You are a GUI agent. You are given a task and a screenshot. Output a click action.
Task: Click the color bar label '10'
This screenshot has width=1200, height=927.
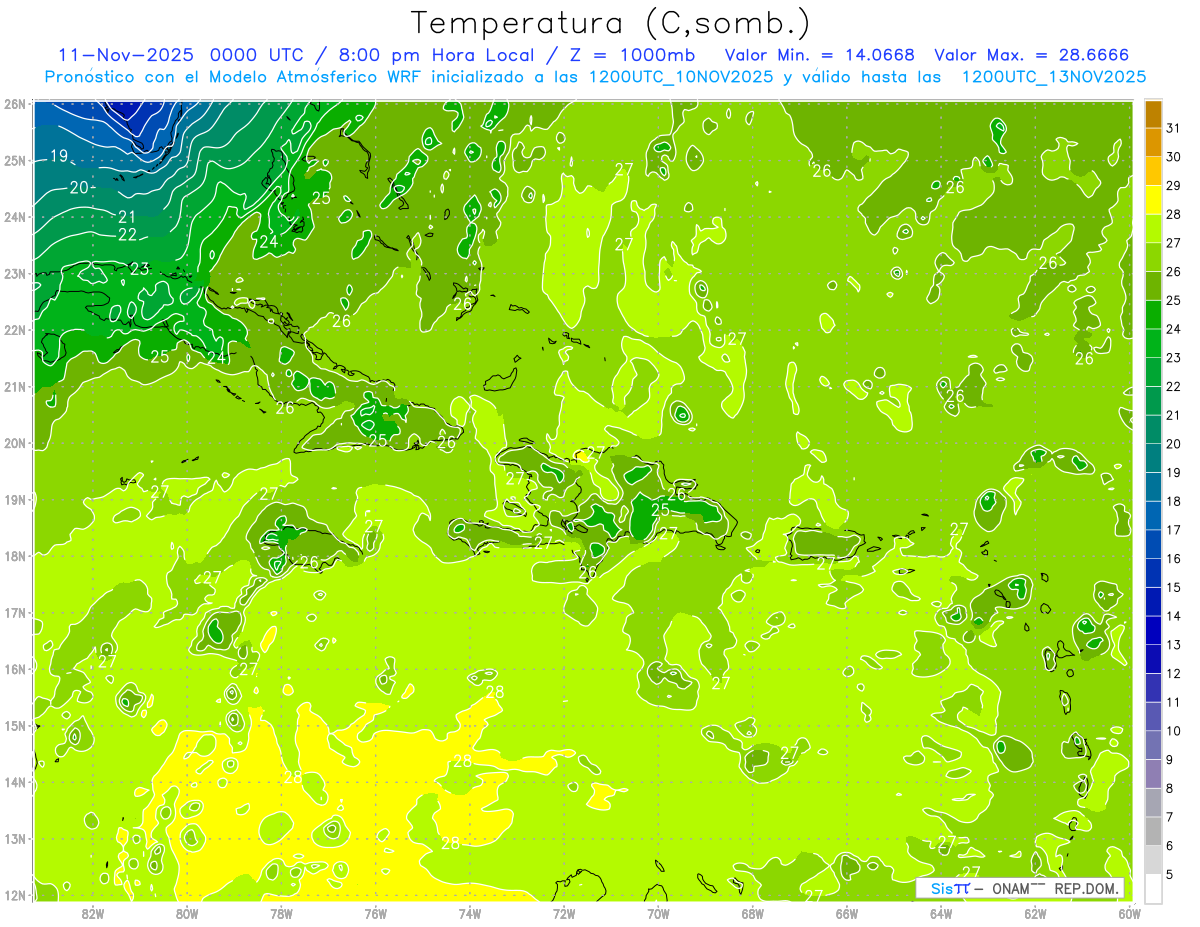coord(1173,730)
